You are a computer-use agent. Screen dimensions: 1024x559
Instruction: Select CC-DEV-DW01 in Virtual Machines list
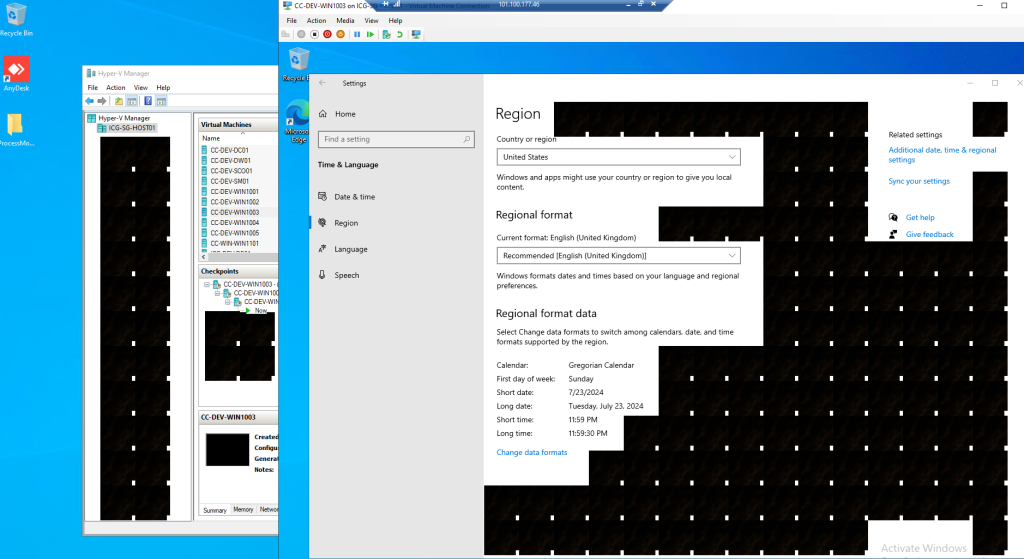pos(230,161)
